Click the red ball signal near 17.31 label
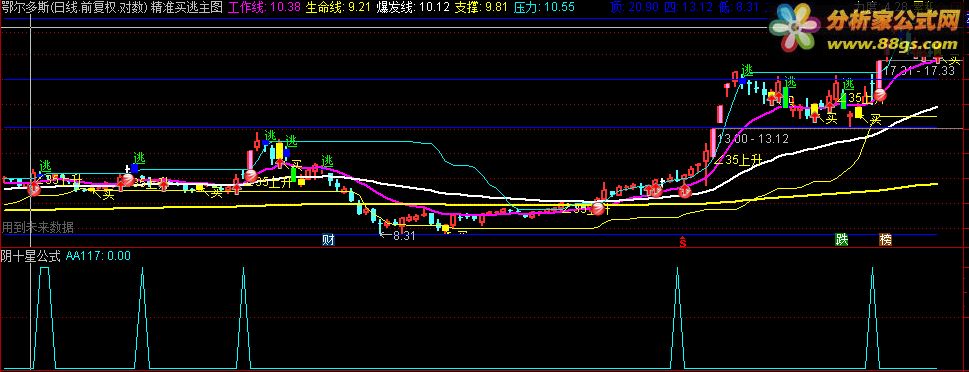The width and height of the screenshot is (969, 372). 880,95
